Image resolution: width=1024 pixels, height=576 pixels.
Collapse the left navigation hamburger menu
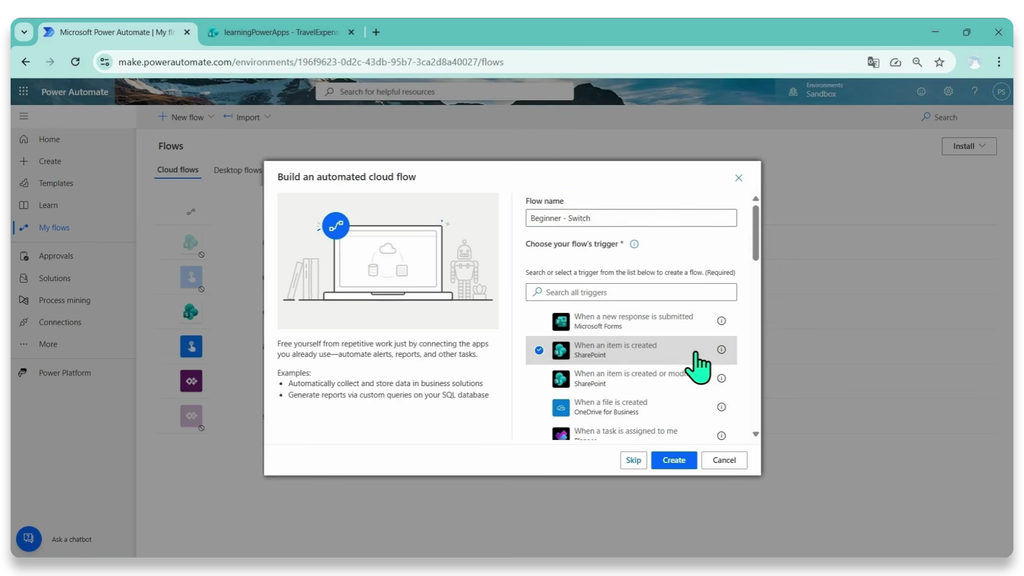coord(24,116)
